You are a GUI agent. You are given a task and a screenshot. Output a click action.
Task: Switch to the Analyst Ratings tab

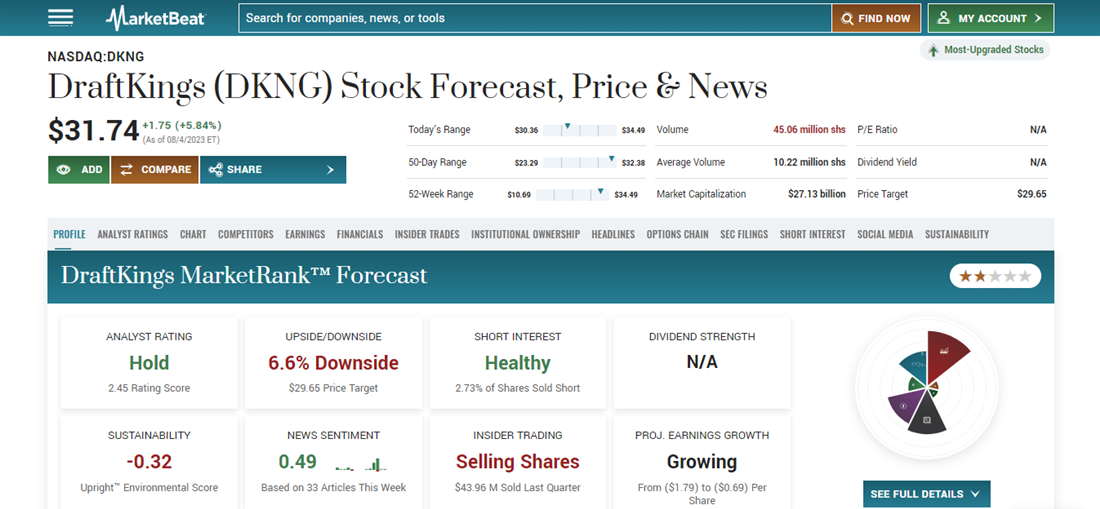click(132, 234)
